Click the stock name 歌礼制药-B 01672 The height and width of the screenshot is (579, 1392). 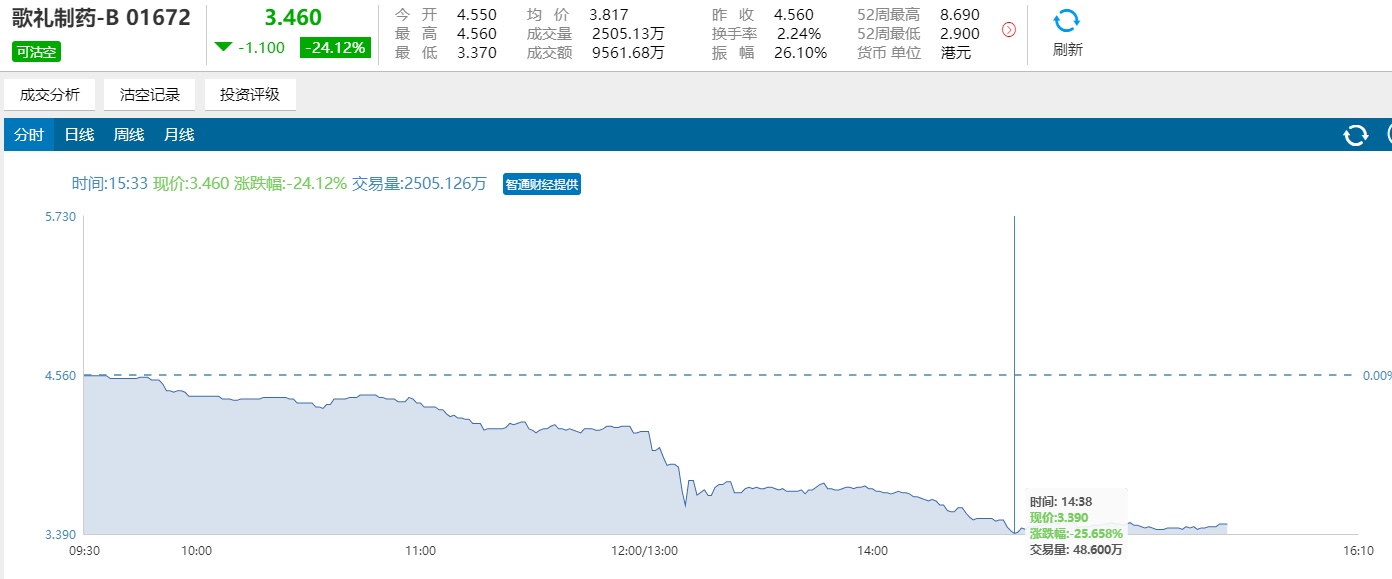[101, 18]
